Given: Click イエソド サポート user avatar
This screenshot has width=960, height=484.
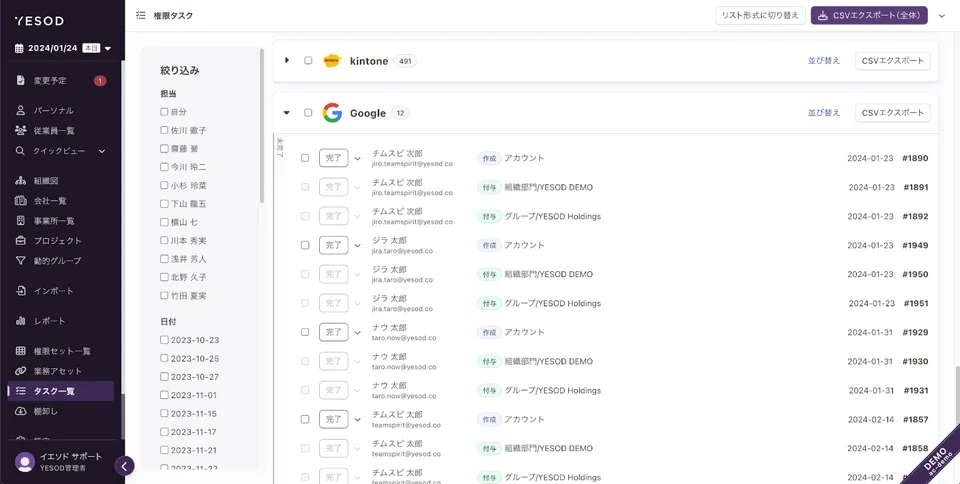Looking at the screenshot, I should (25, 462).
